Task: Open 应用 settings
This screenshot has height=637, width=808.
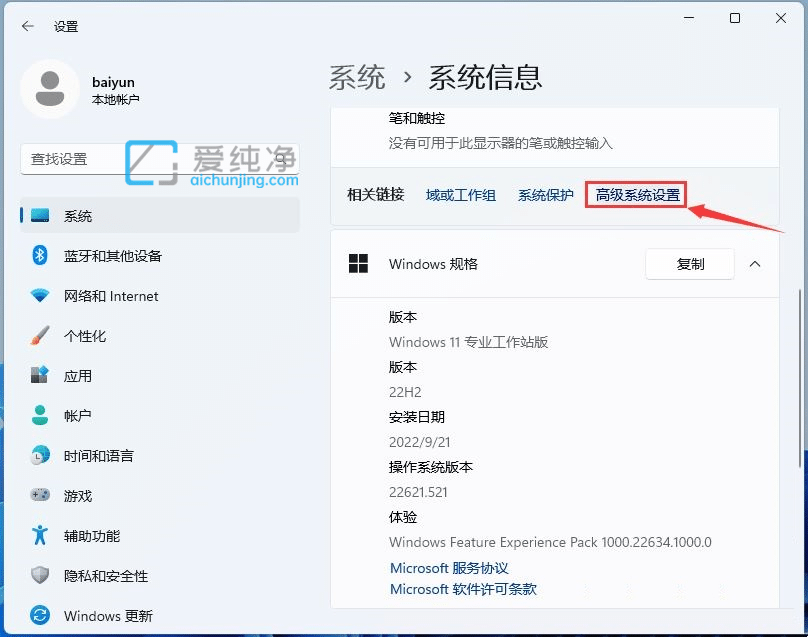Action: (x=160, y=376)
